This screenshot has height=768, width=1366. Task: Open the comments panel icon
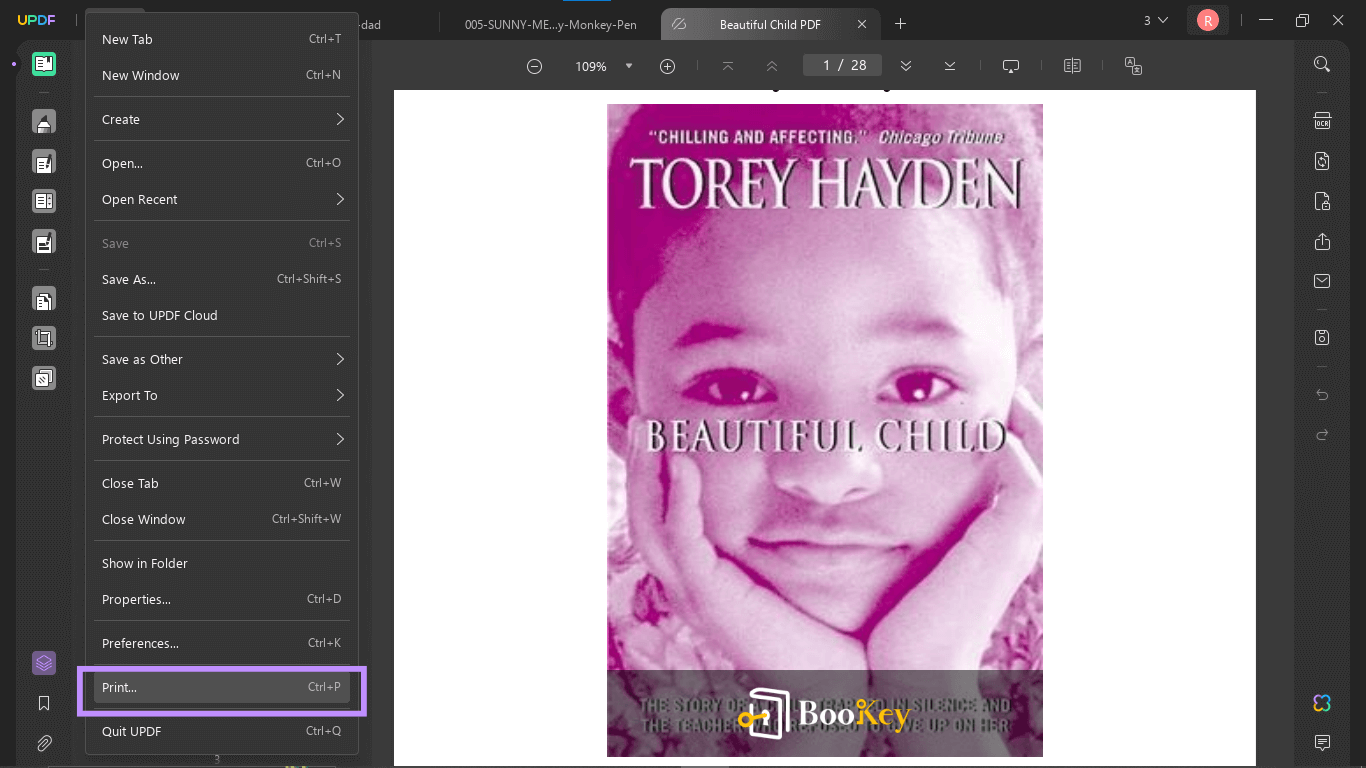tap(1322, 742)
